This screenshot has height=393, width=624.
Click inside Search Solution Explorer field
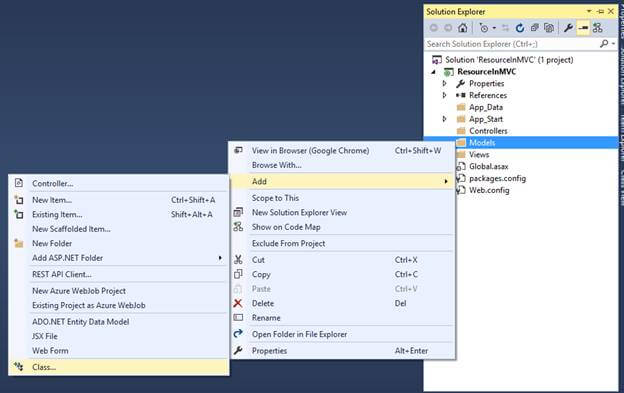512,44
